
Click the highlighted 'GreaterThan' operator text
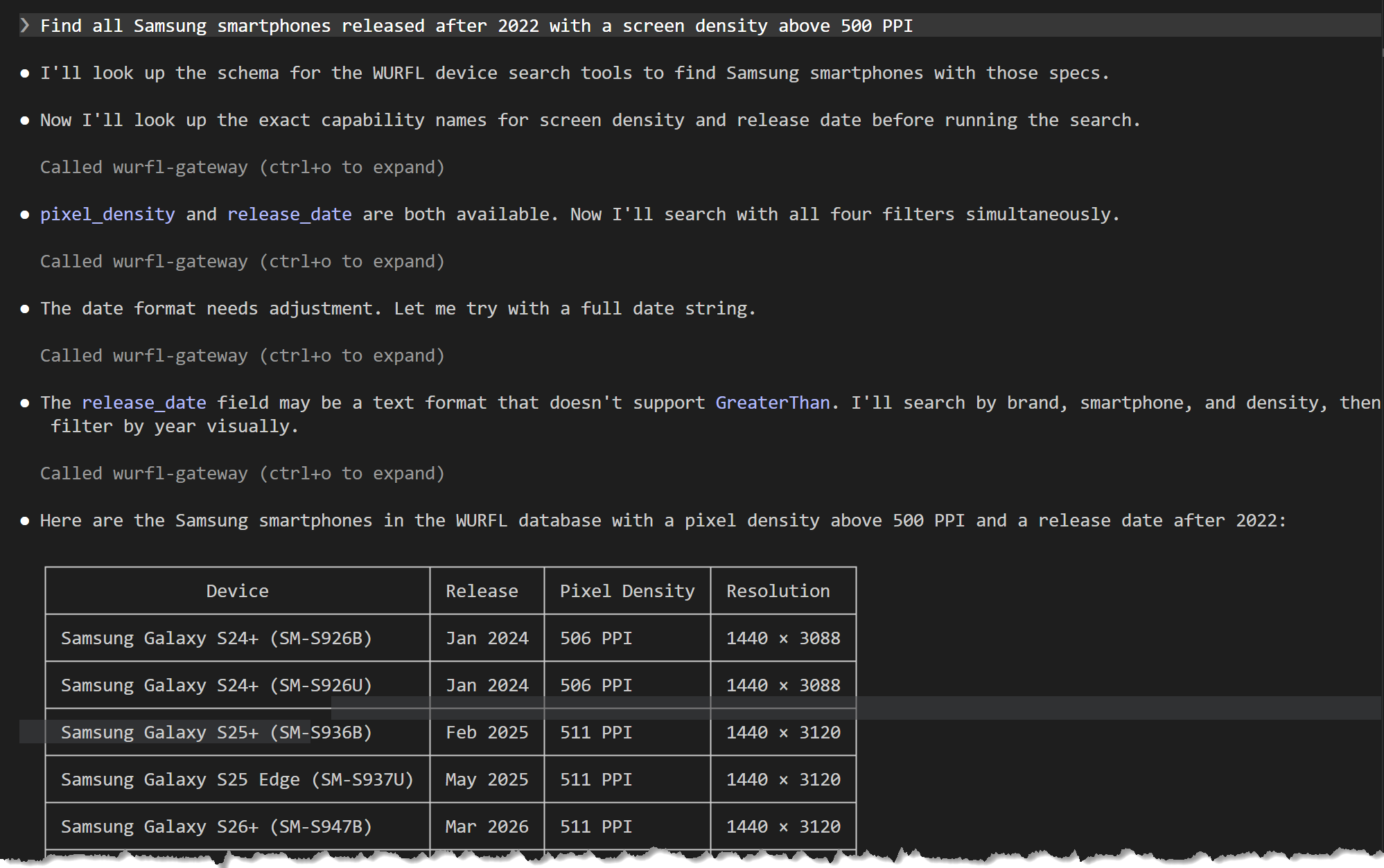coord(773,403)
